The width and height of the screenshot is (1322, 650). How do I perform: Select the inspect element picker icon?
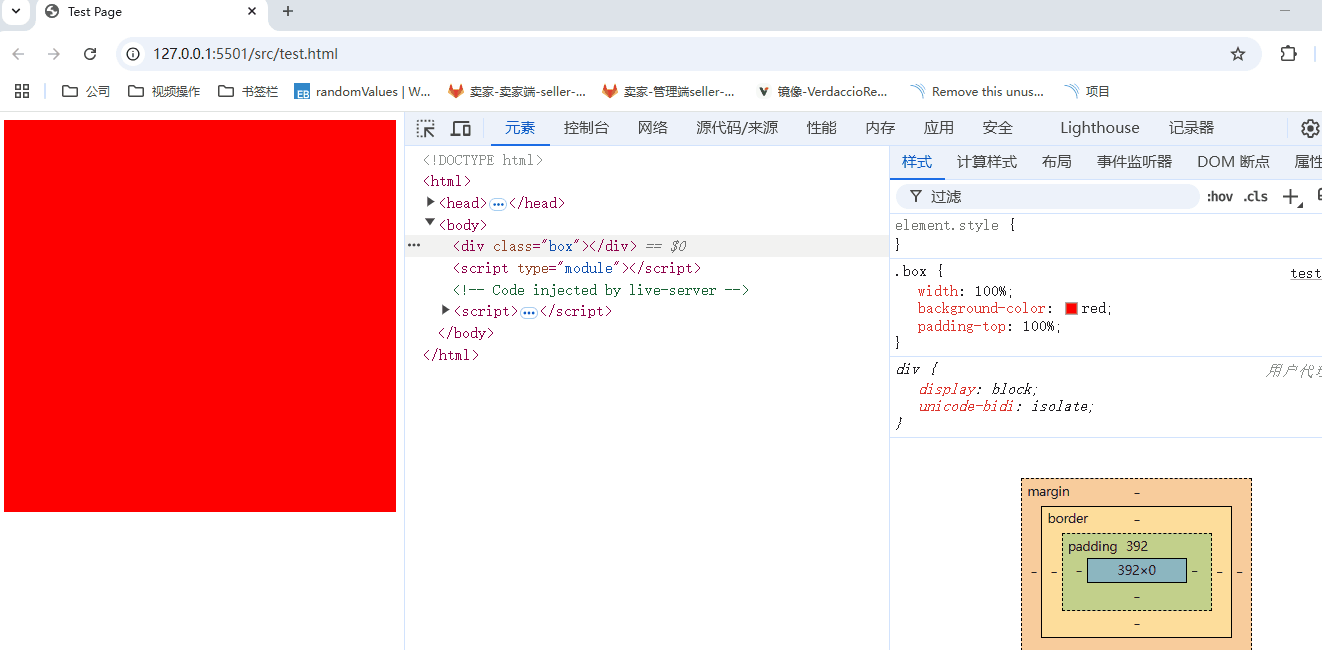[x=426, y=128]
